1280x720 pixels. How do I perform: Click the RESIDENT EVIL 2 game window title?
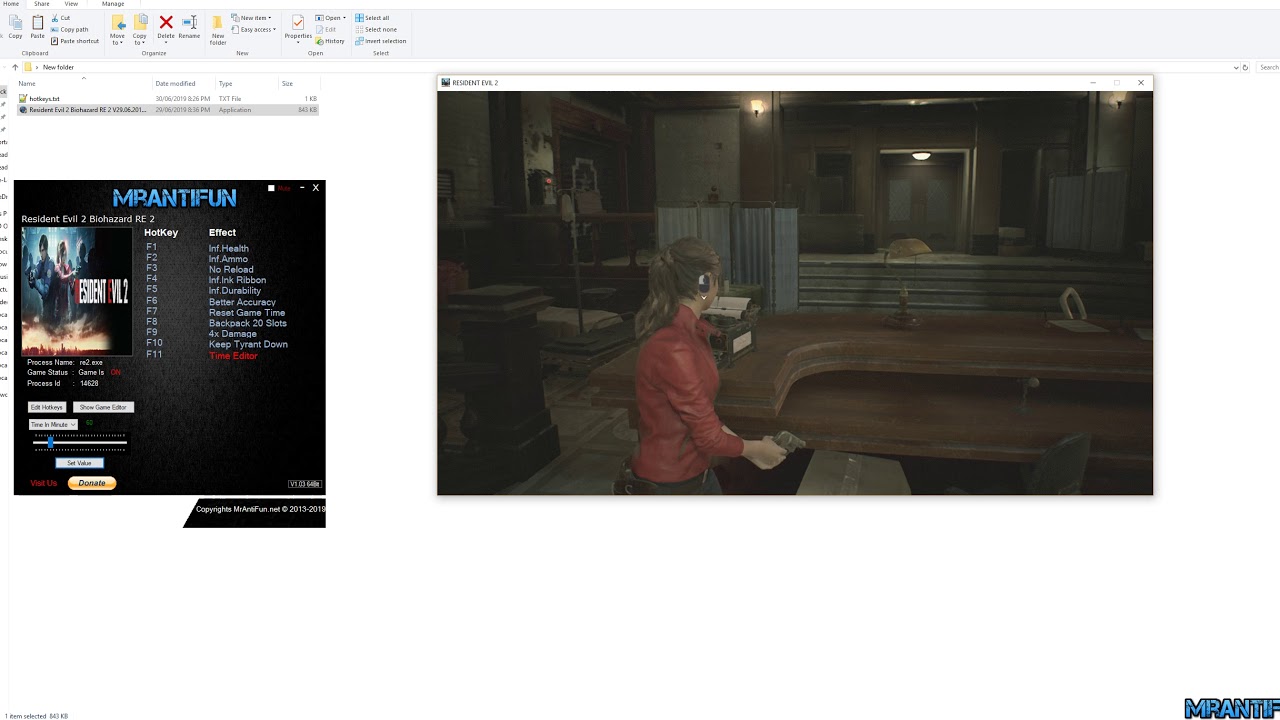pyautogui.click(x=475, y=83)
